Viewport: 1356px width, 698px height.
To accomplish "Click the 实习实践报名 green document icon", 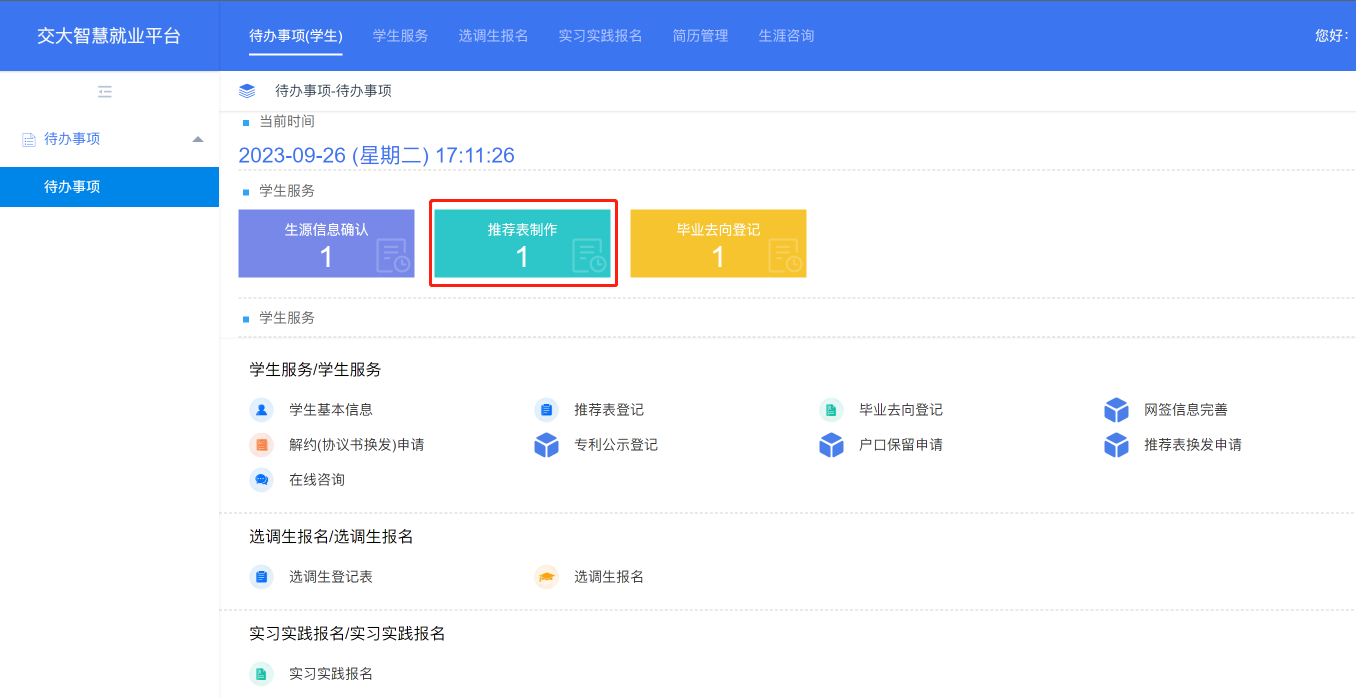I will coord(261,674).
